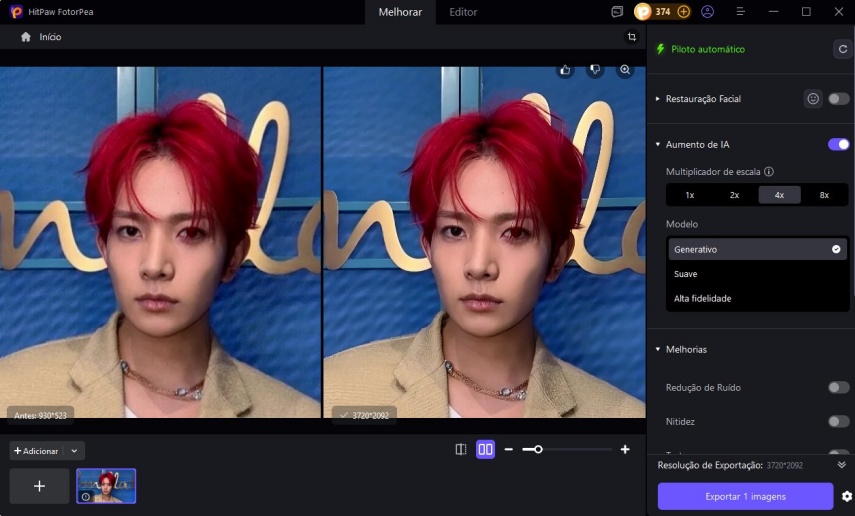The height and width of the screenshot is (516, 855).
Task: Disable the Aumento de IA toggle
Action: (838, 145)
